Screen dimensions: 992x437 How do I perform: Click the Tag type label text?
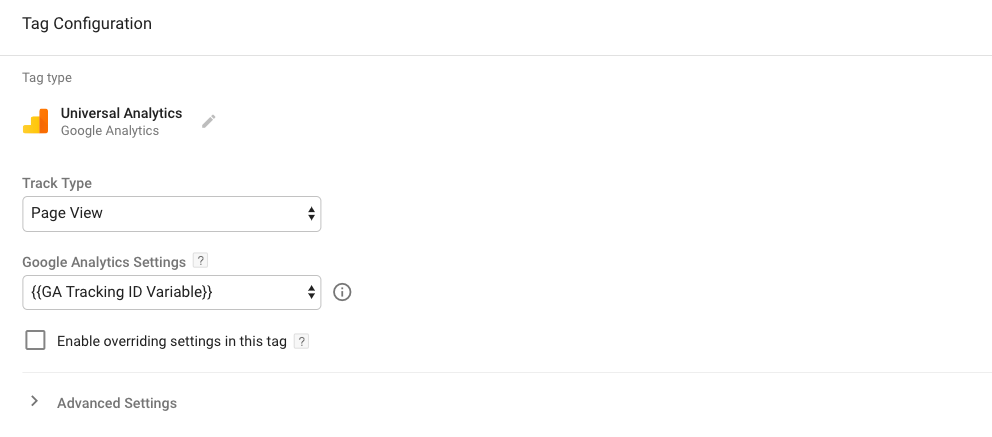click(x=47, y=78)
